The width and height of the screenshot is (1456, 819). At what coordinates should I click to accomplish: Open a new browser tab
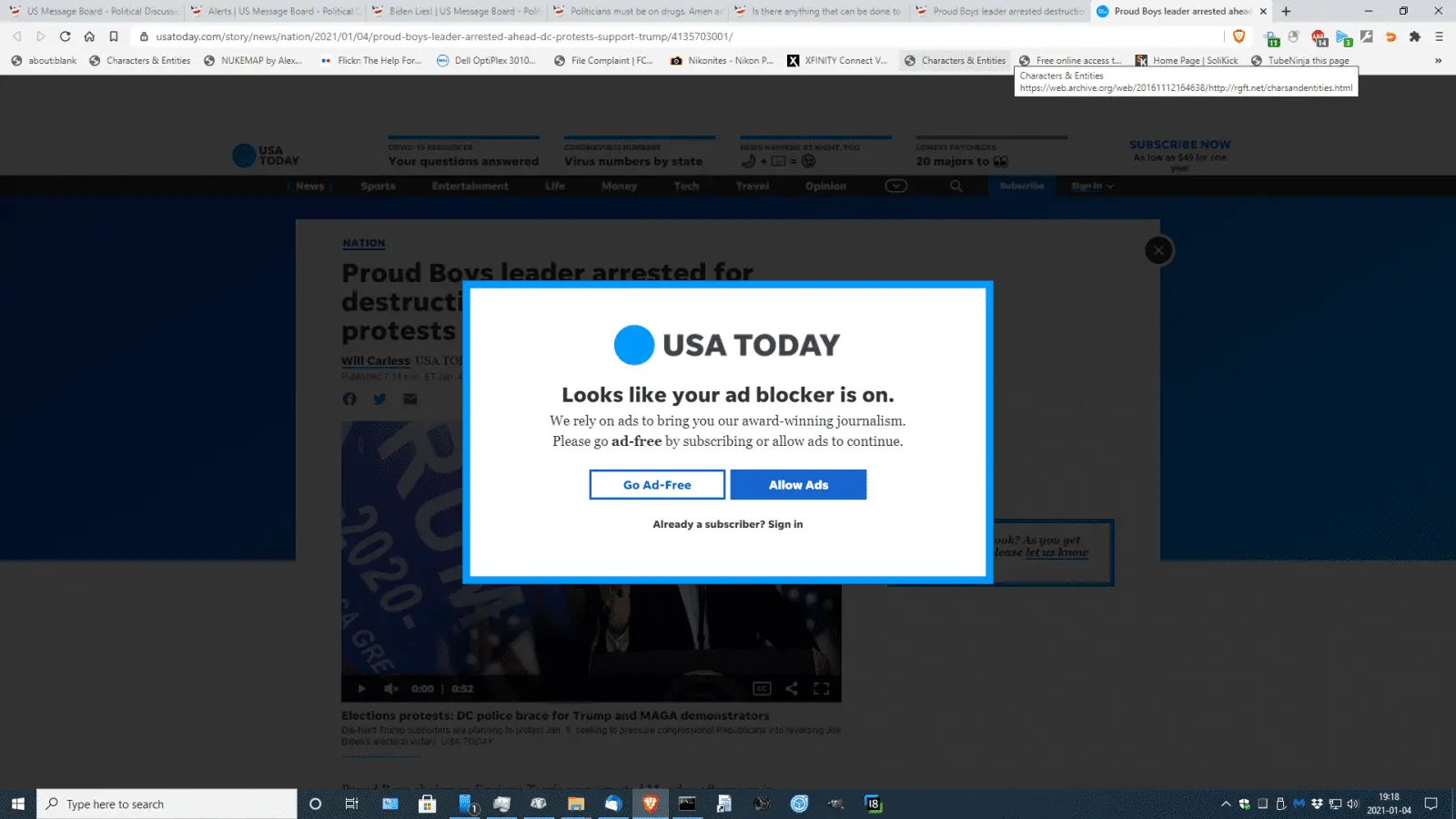coord(1286,11)
